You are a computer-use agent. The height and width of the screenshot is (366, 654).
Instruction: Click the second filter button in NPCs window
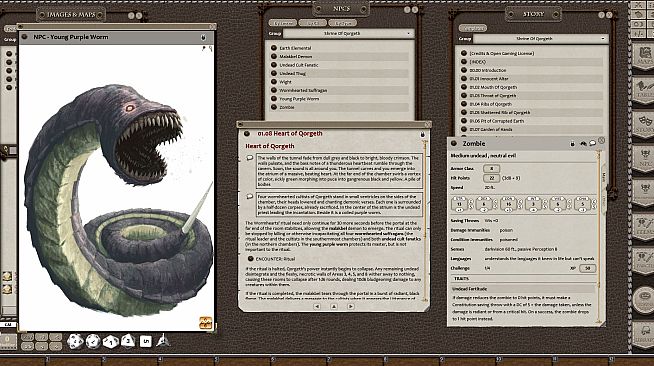313,23
